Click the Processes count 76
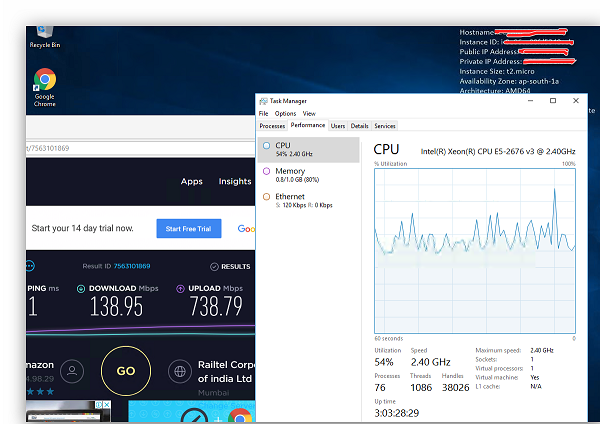This screenshot has height=424, width=600. (380, 388)
